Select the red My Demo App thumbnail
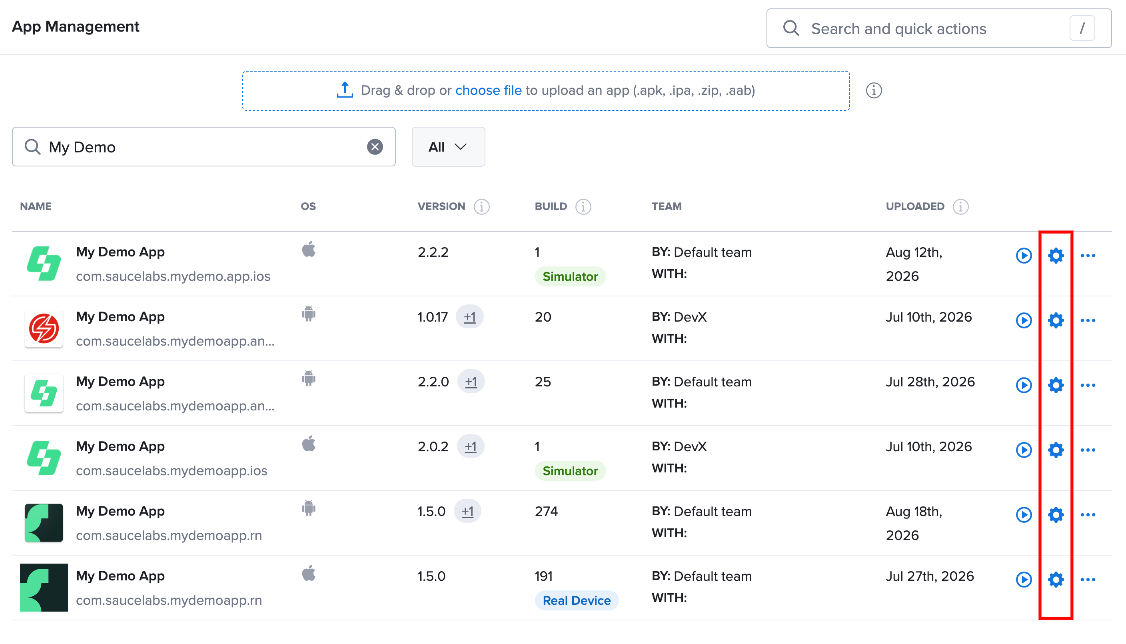The height and width of the screenshot is (644, 1126). point(44,329)
